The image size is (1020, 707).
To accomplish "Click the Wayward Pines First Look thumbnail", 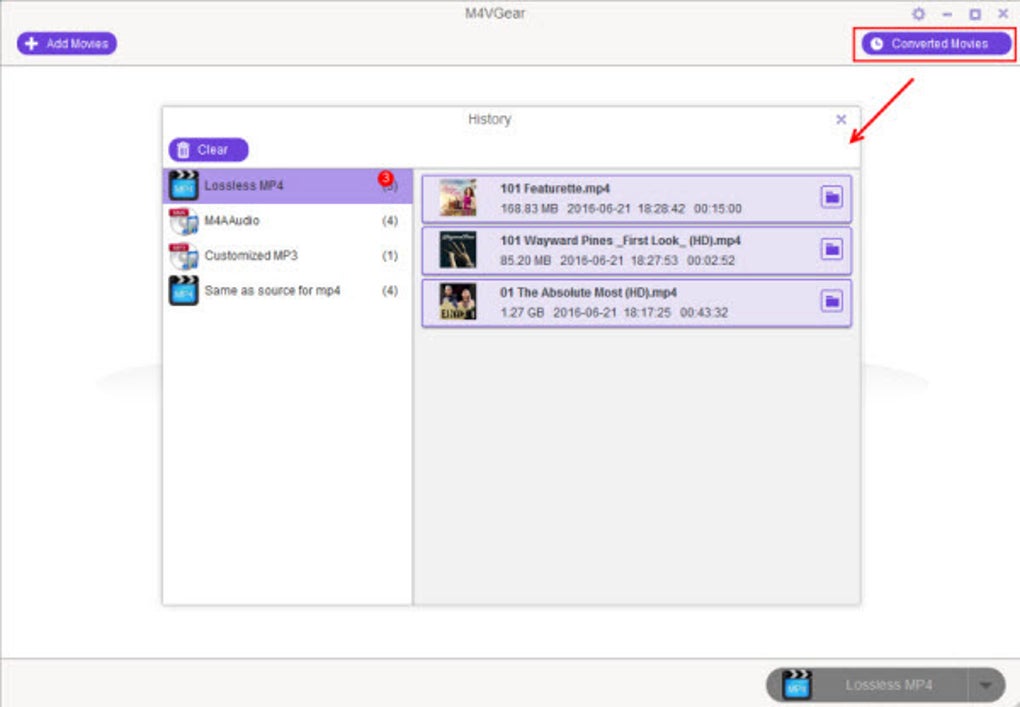I will click(x=458, y=250).
